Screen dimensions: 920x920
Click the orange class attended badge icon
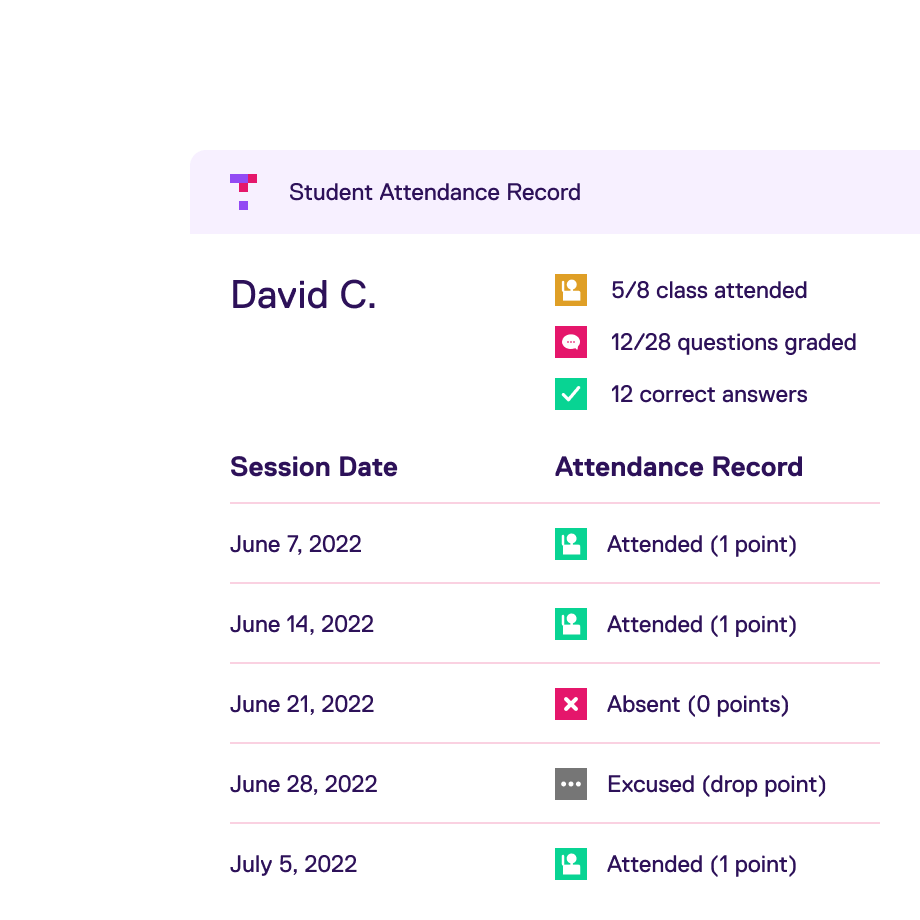[x=570, y=290]
